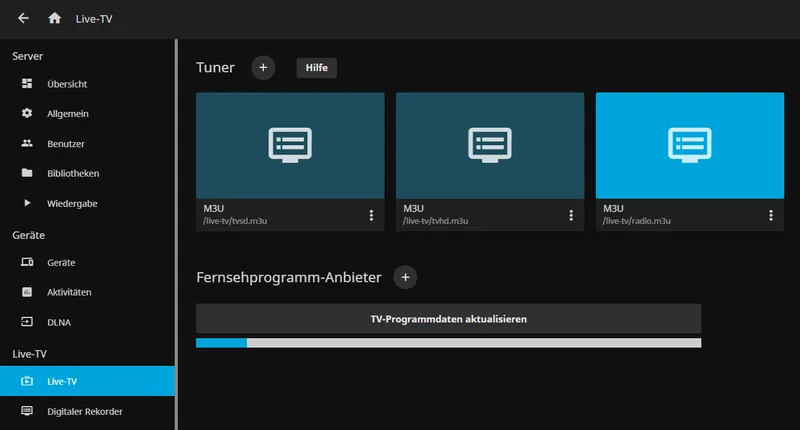Click the /live-tv/tvsd.m3u path text

click(235, 221)
